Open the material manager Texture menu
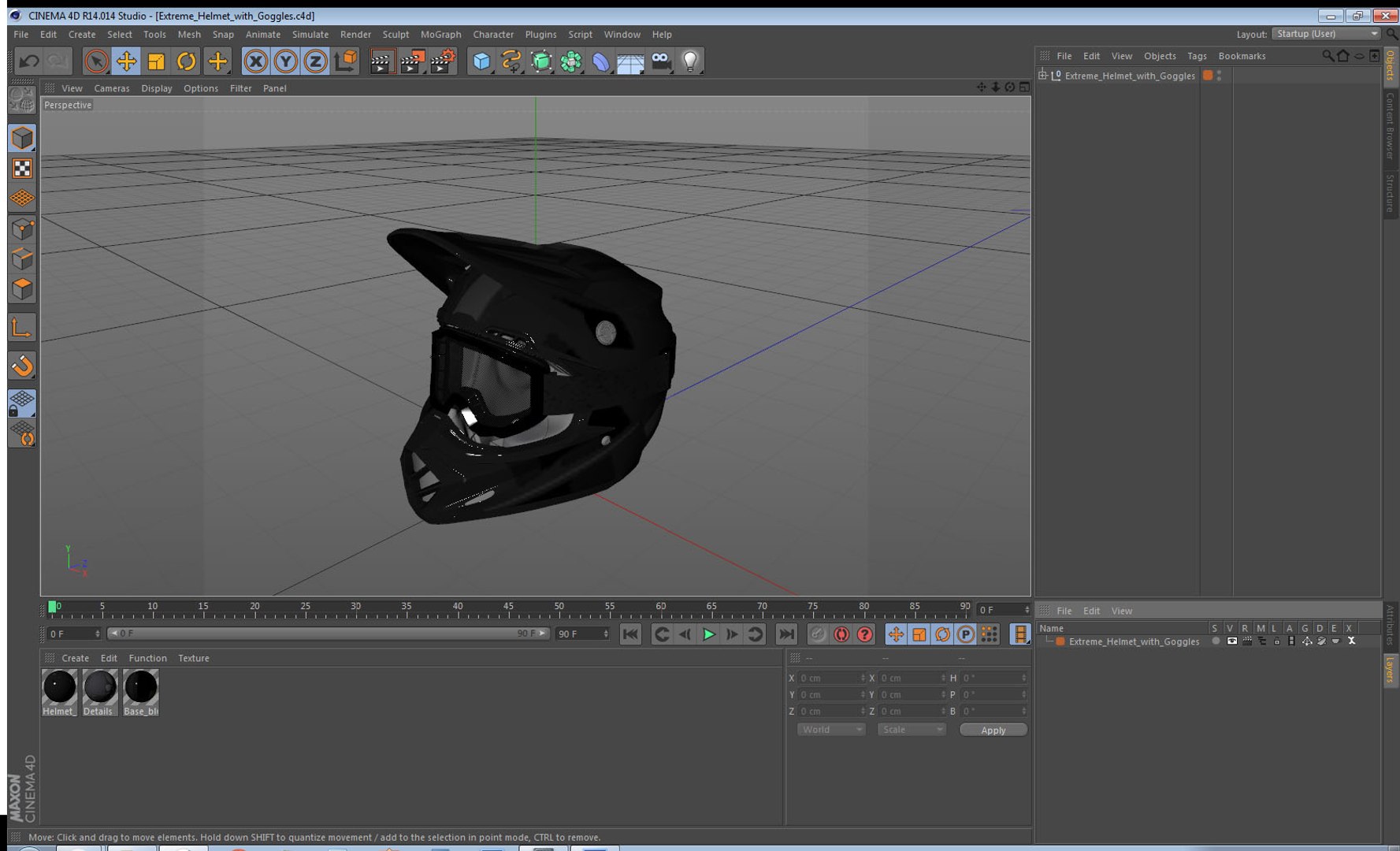This screenshot has height=851, width=1400. (194, 658)
